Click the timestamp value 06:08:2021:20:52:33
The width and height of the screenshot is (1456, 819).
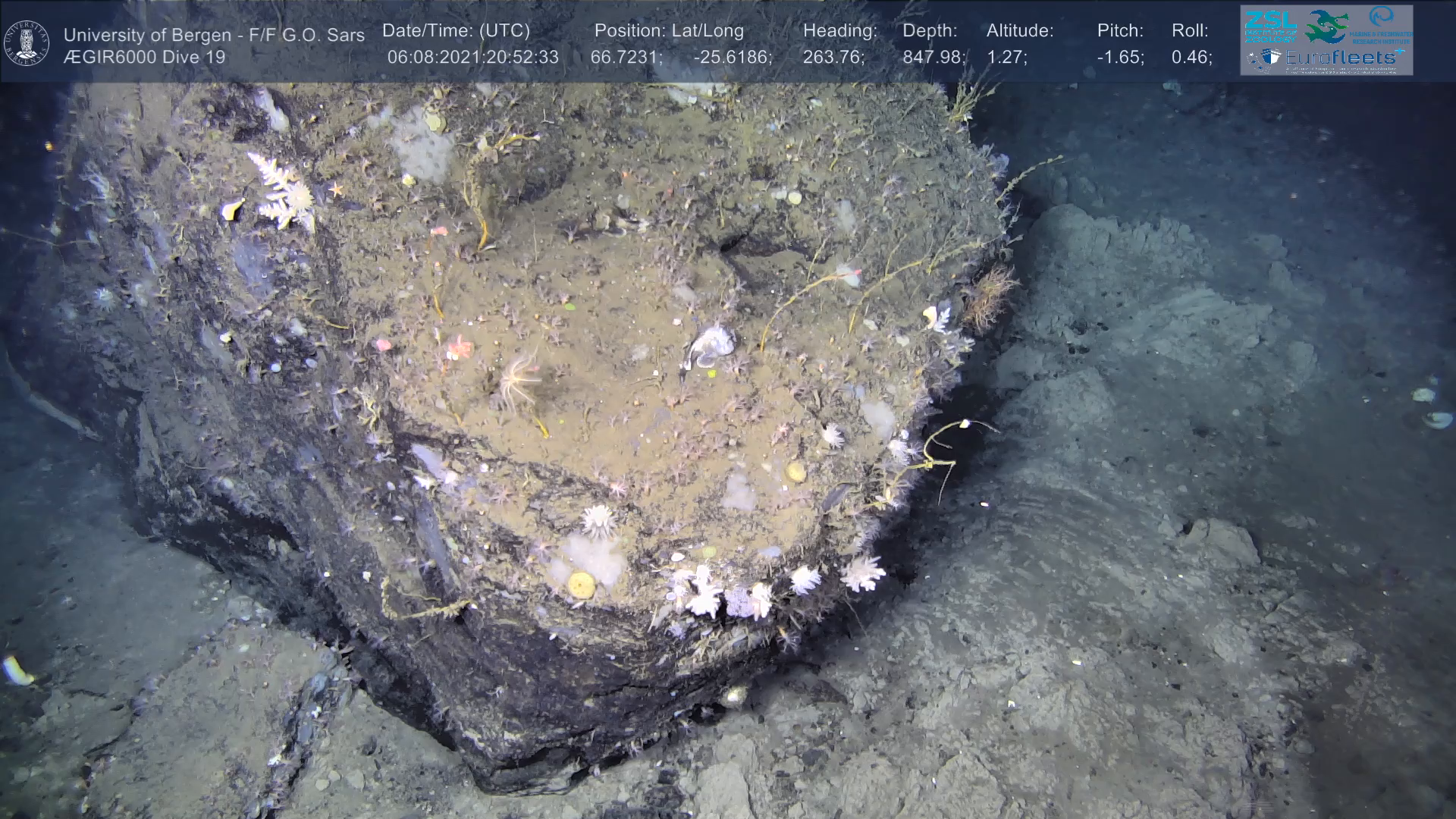click(x=472, y=58)
